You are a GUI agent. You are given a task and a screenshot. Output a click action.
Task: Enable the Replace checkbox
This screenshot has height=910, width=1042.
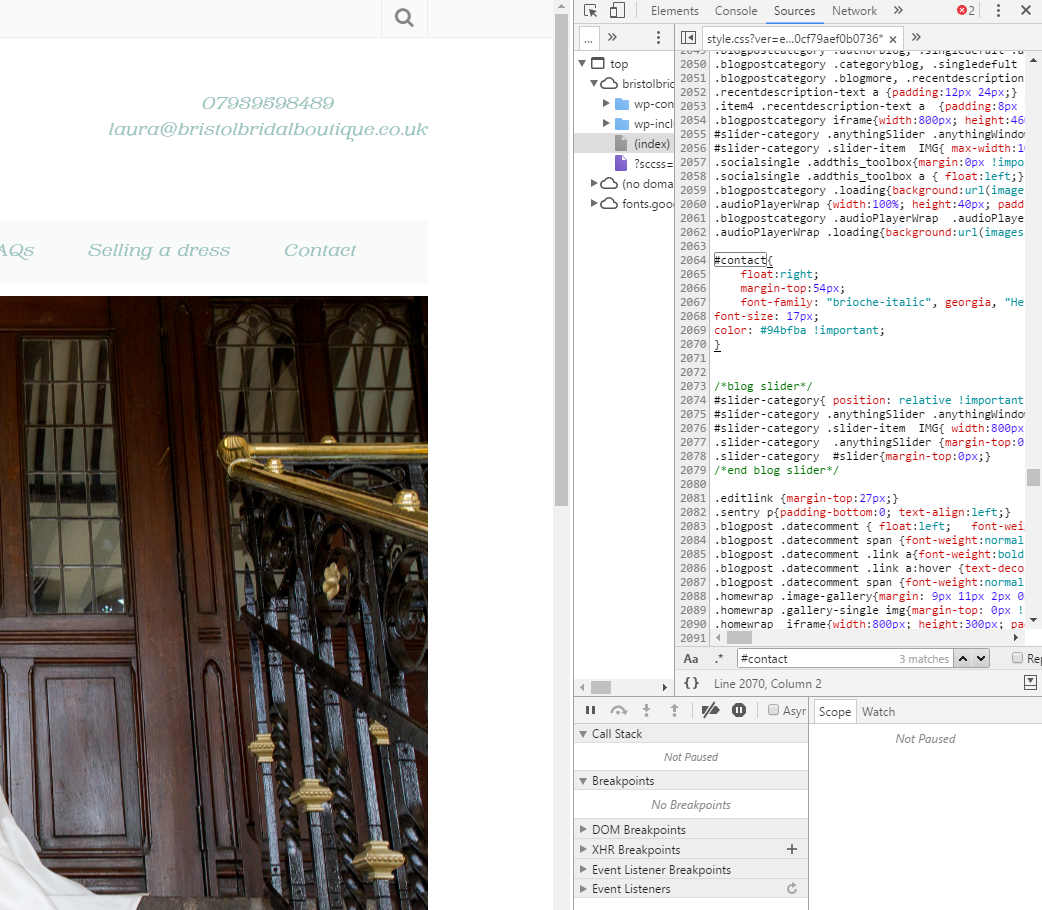click(x=1017, y=658)
